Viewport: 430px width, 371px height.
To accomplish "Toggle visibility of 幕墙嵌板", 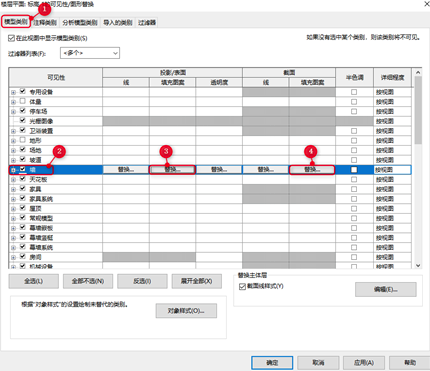I will pos(23,227).
